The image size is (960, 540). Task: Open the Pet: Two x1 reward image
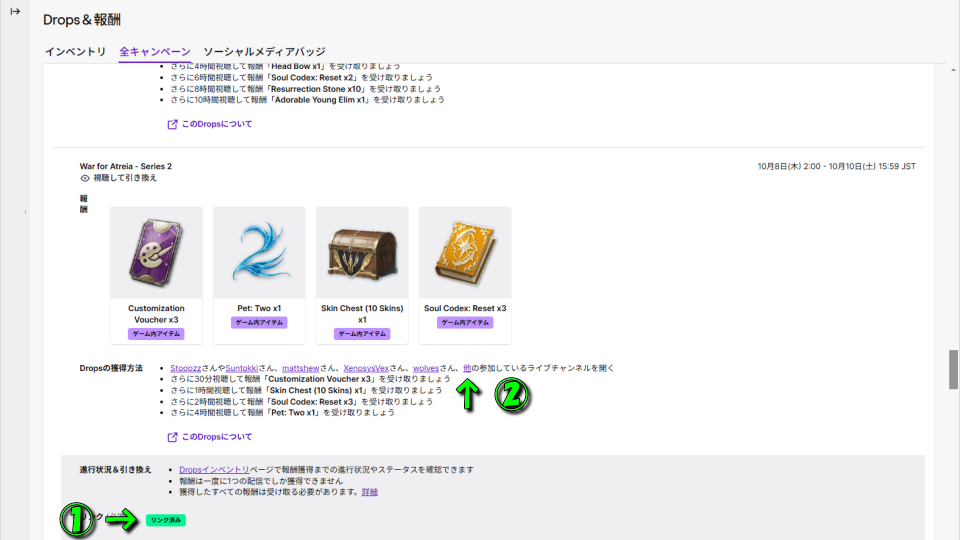259,252
